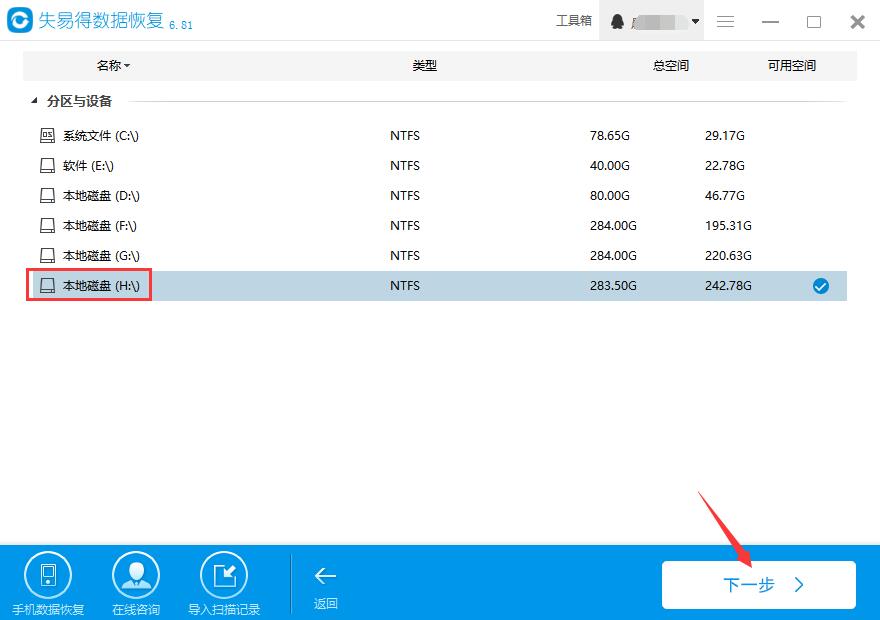Screen dimensions: 880x620
Task: Open 导入扫描记录 import scan record
Action: click(x=224, y=584)
